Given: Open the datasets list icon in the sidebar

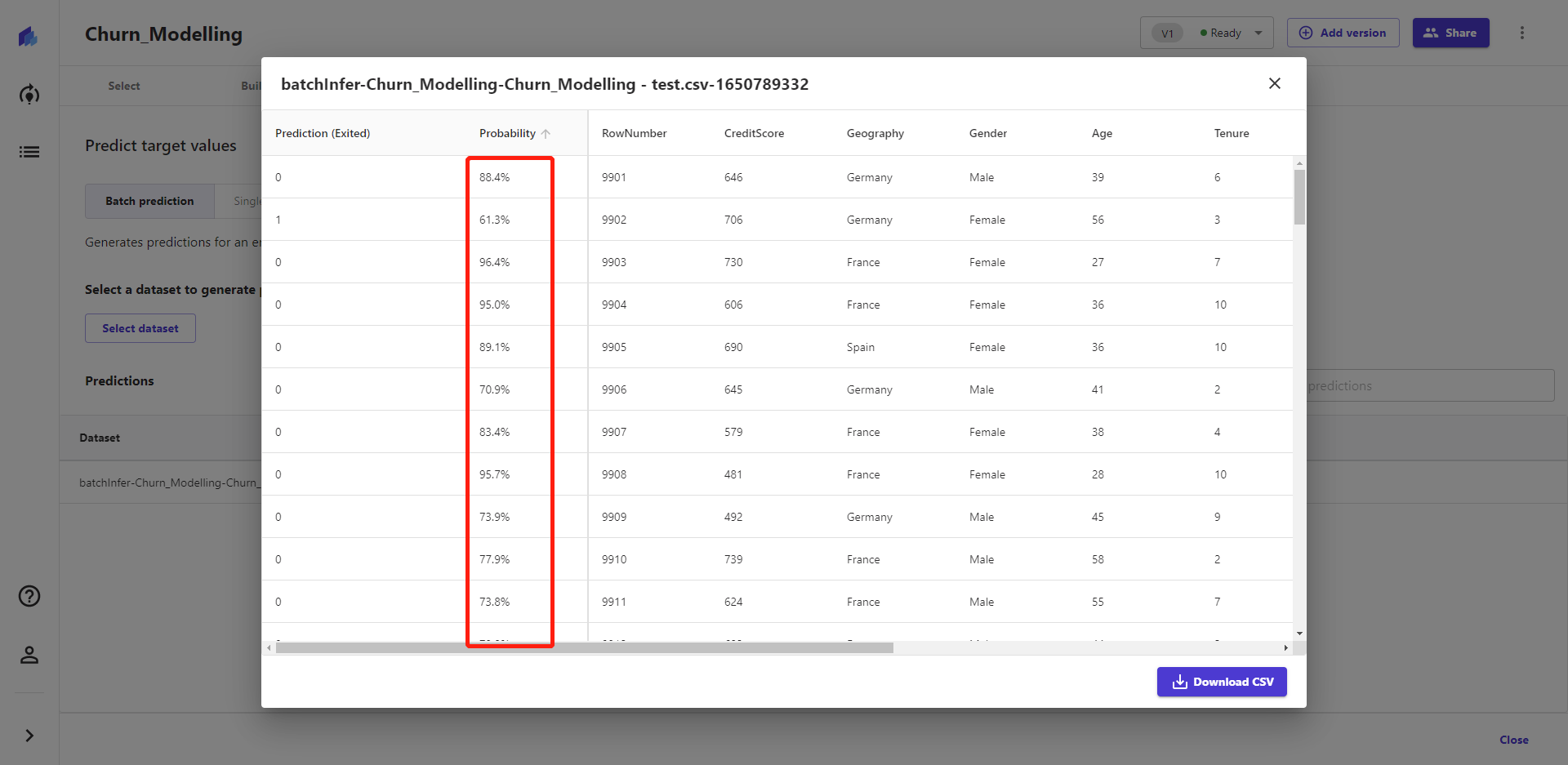Looking at the screenshot, I should coord(29,152).
